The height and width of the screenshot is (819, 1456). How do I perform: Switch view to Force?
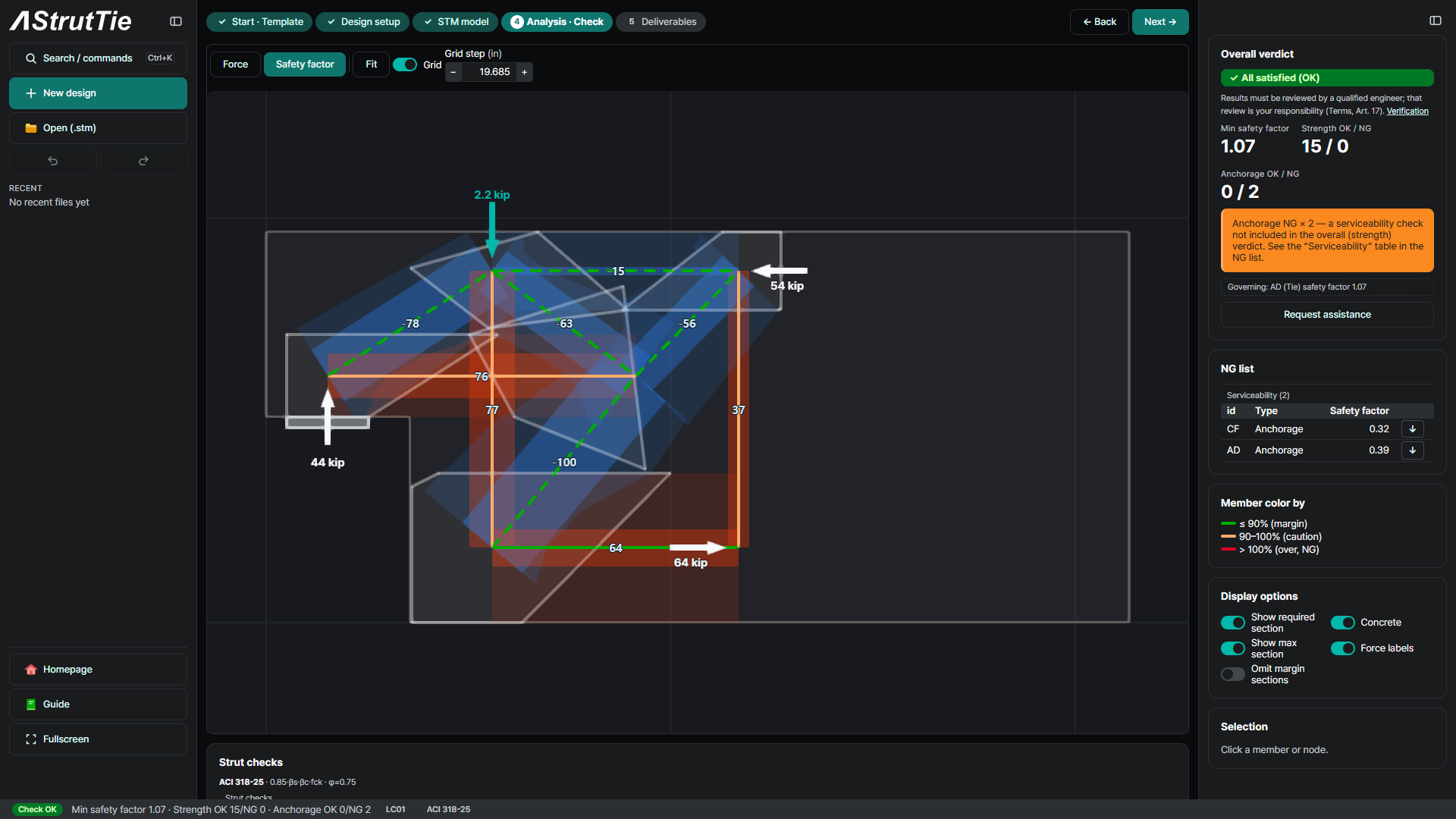(x=235, y=64)
